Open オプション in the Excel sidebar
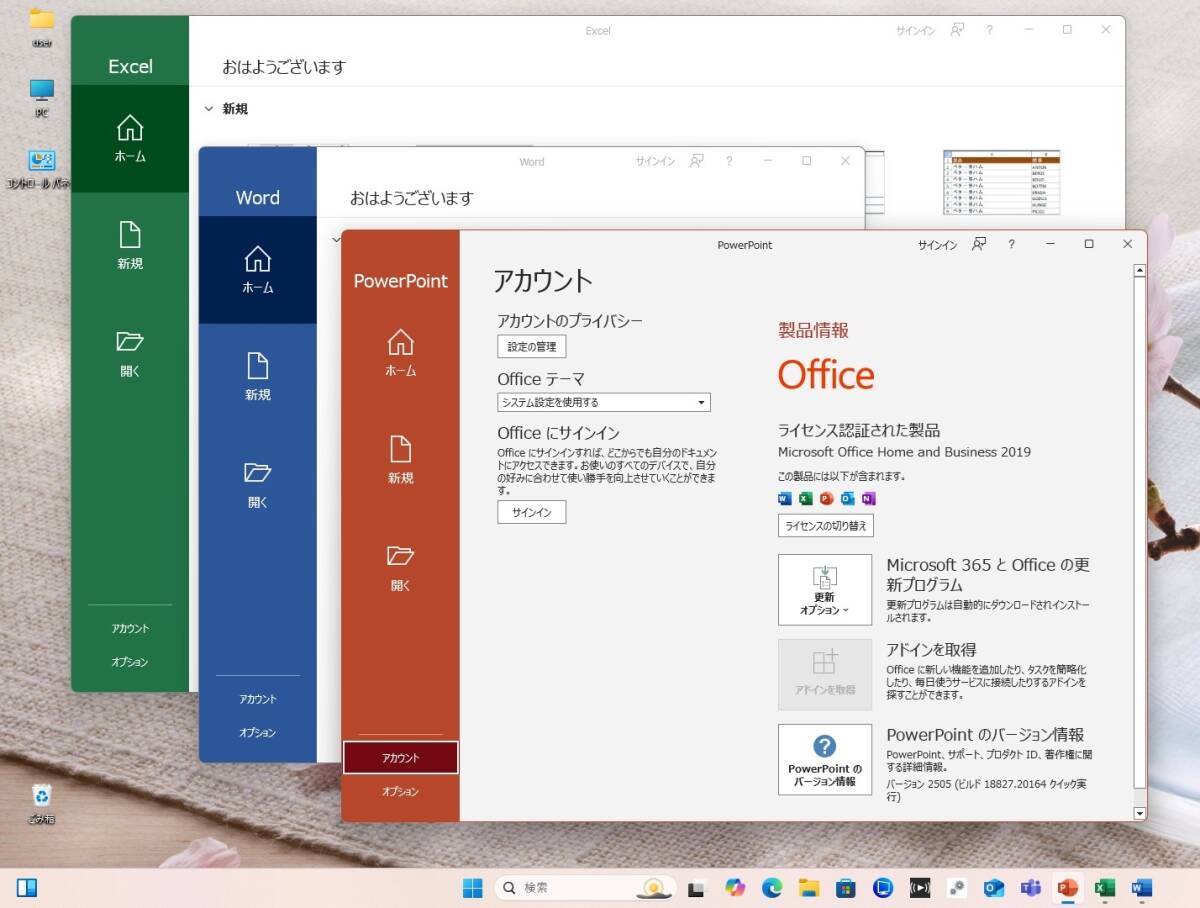Viewport: 1200px width, 908px height. point(130,661)
